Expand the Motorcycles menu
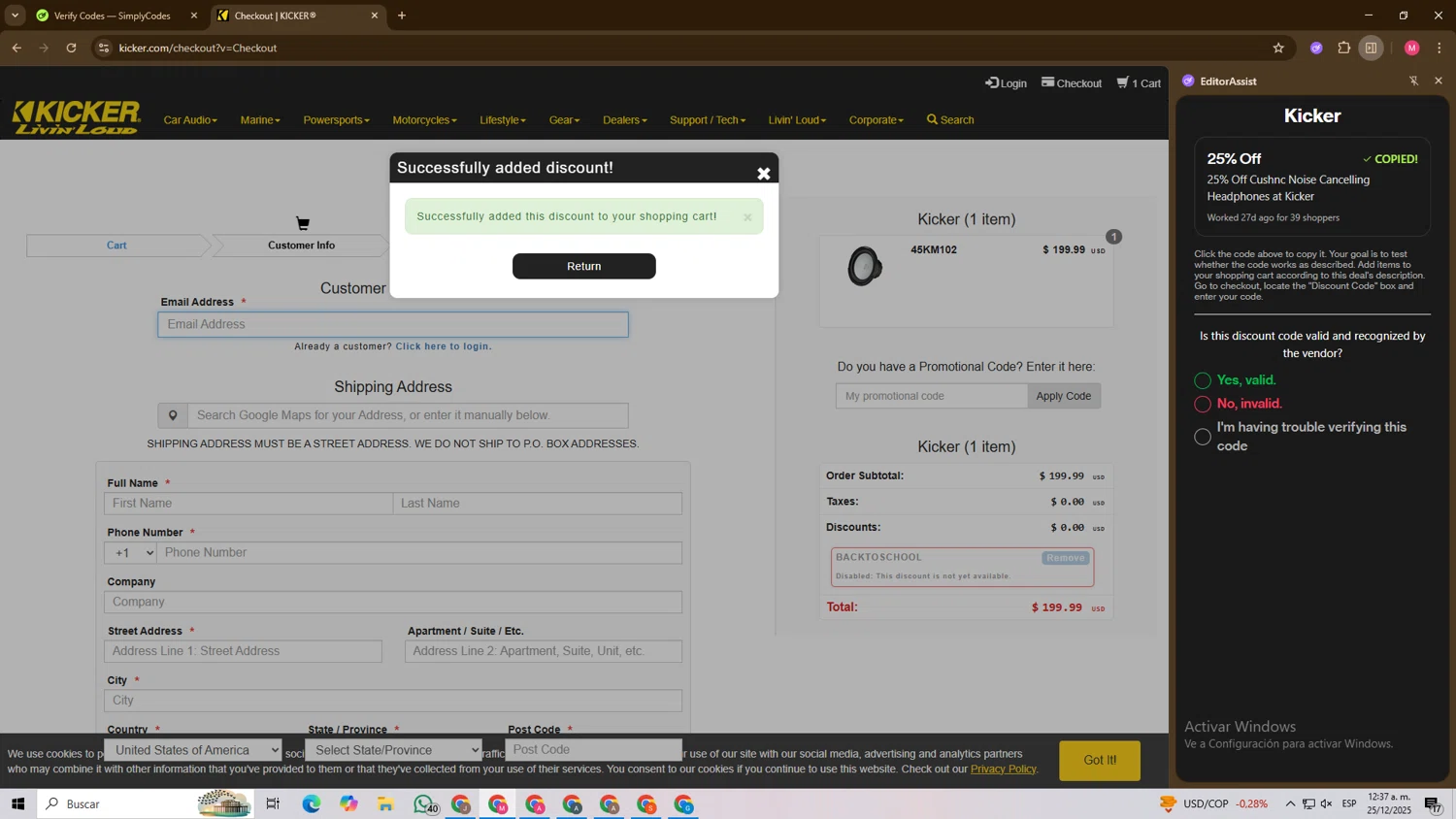1456x819 pixels. (x=424, y=120)
